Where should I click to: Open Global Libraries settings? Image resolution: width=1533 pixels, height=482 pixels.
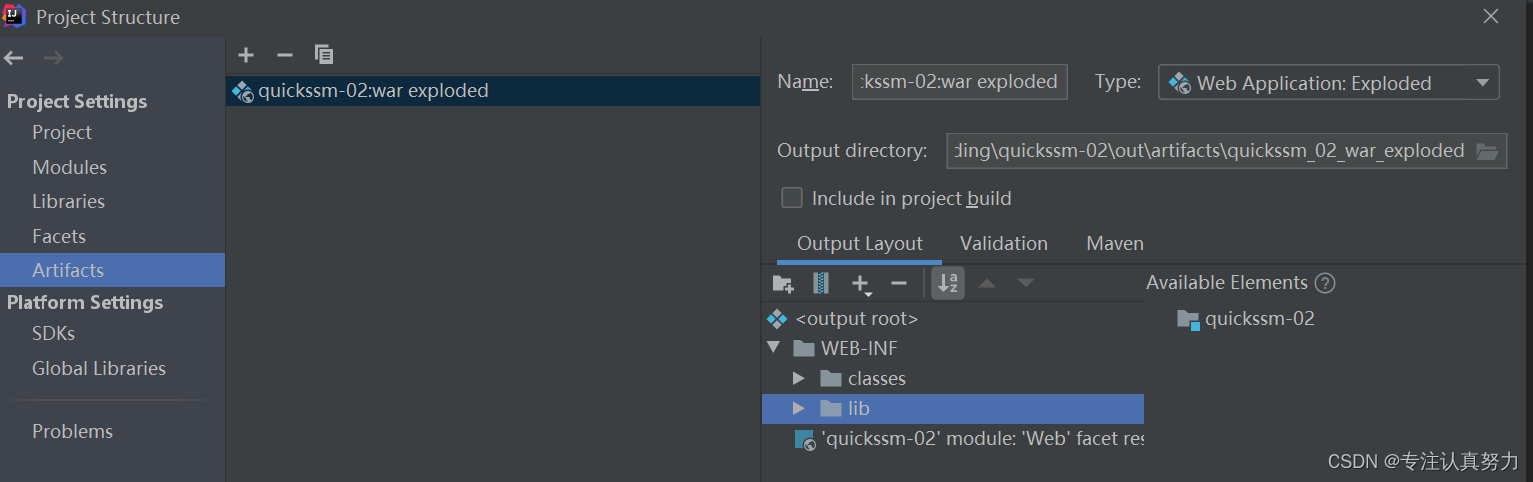pos(99,368)
